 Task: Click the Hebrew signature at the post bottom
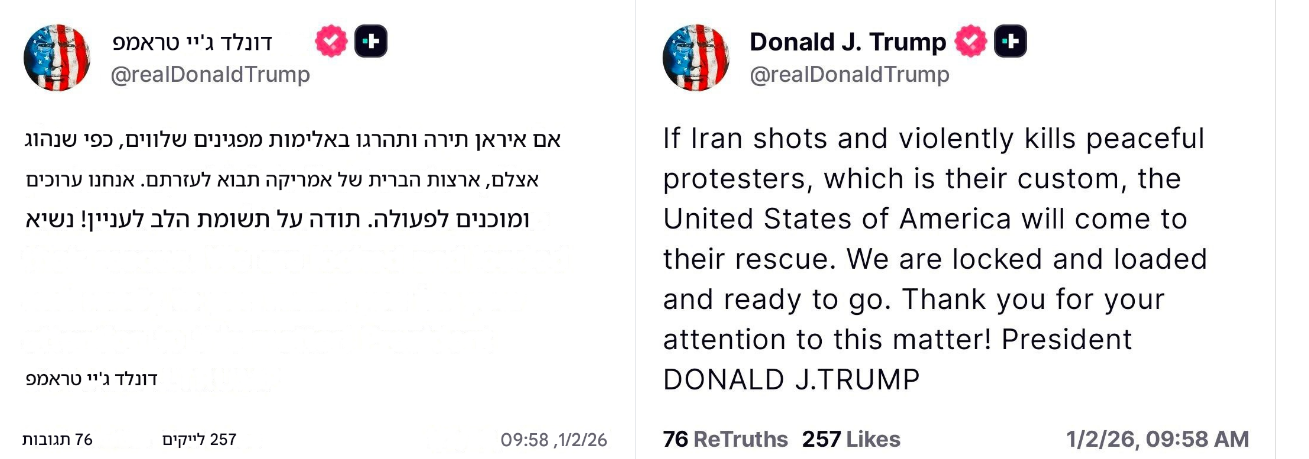point(92,380)
